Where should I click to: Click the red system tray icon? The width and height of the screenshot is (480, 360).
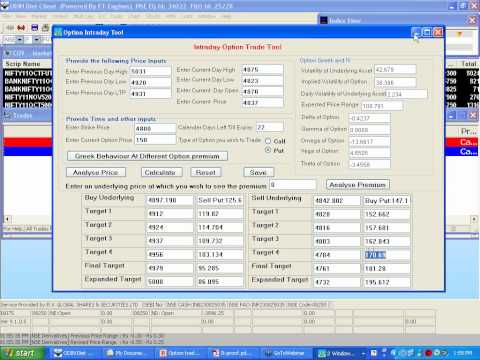click(x=429, y=353)
